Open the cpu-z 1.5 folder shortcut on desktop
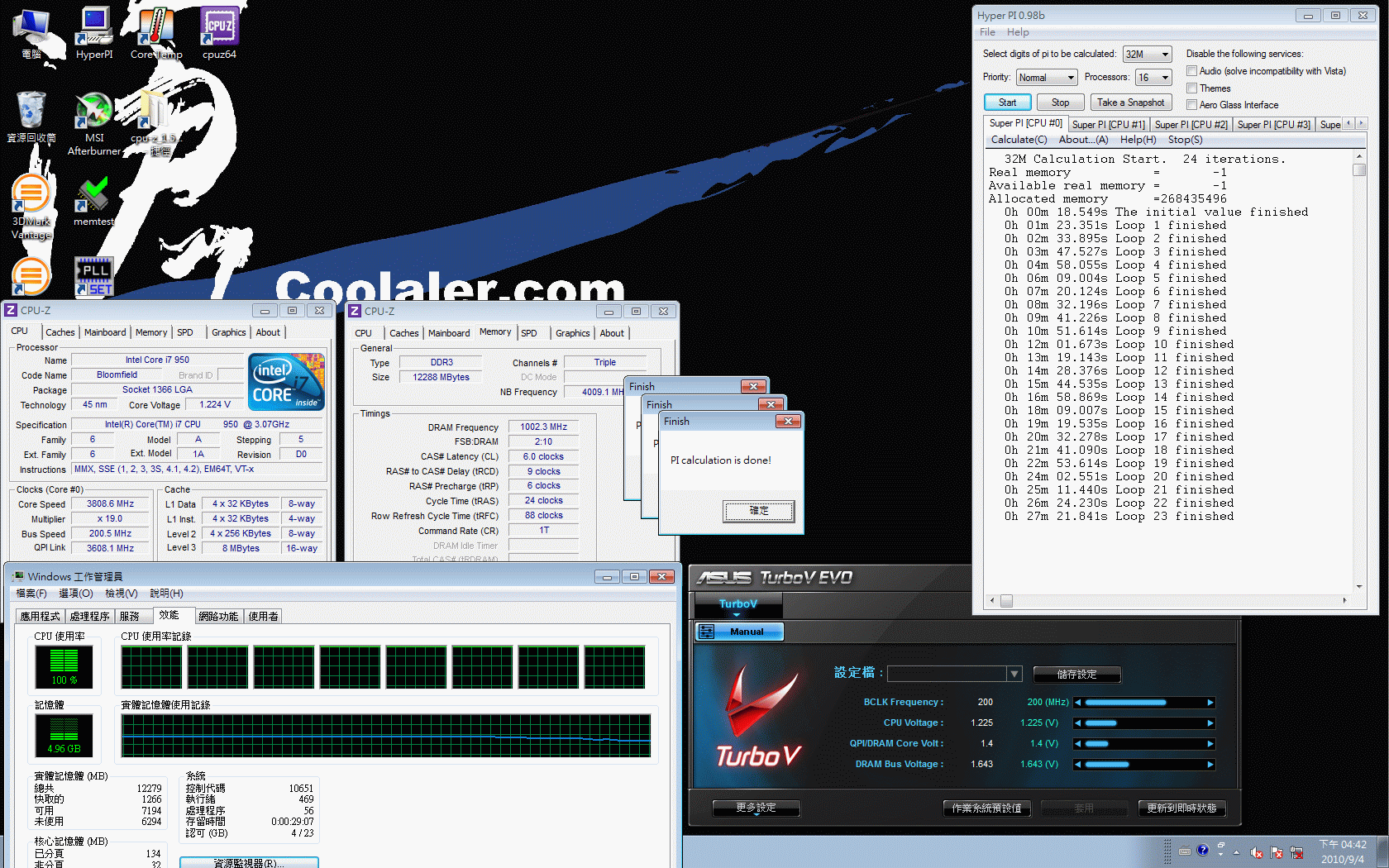Image resolution: width=1389 pixels, height=868 pixels. [x=156, y=123]
